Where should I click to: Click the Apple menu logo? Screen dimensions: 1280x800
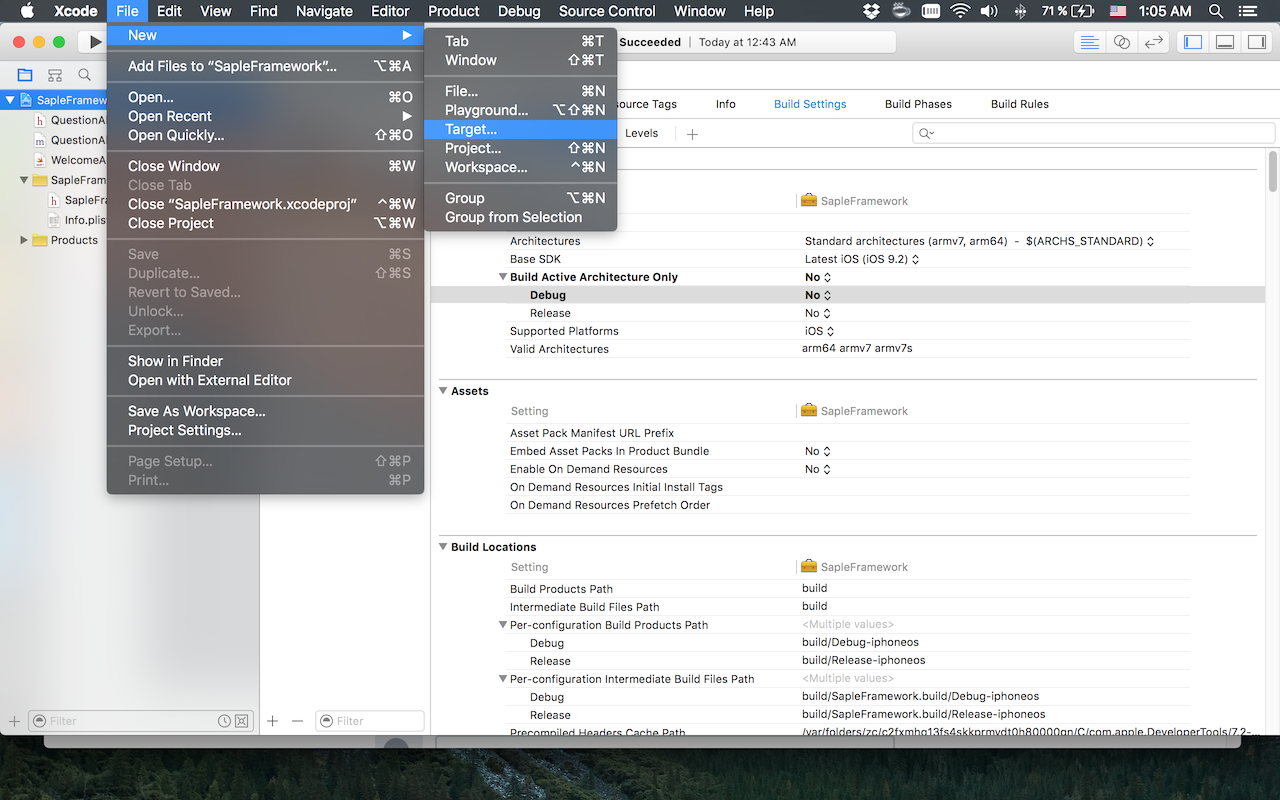27,11
